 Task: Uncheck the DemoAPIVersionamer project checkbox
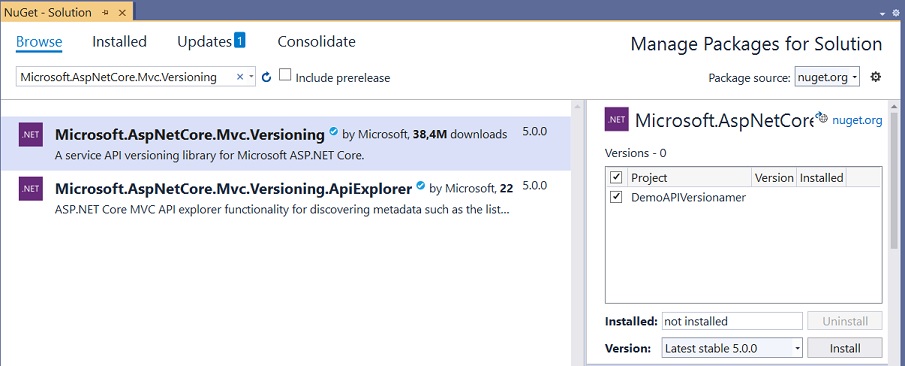point(616,197)
